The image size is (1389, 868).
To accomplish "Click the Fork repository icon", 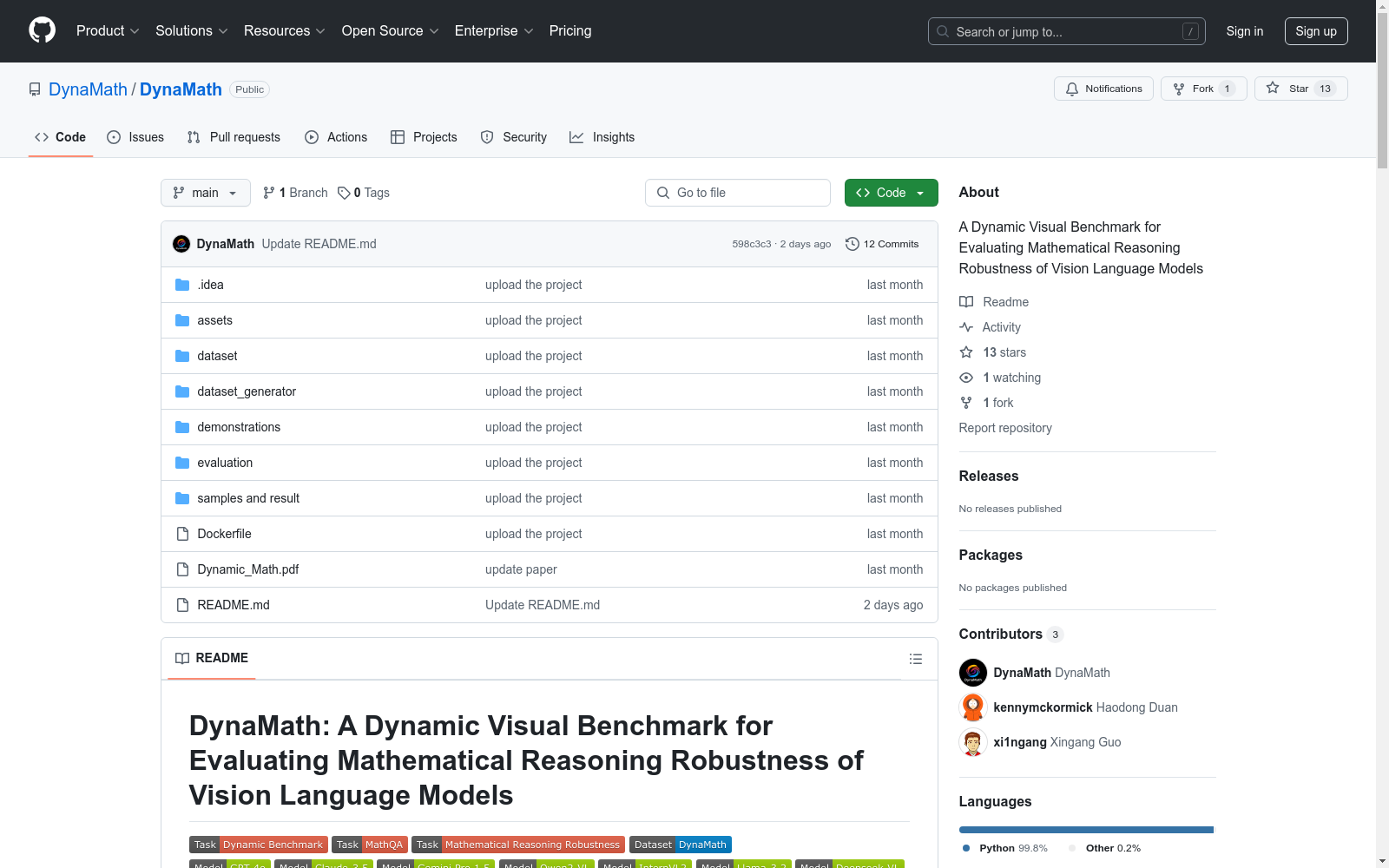I will click(1179, 89).
